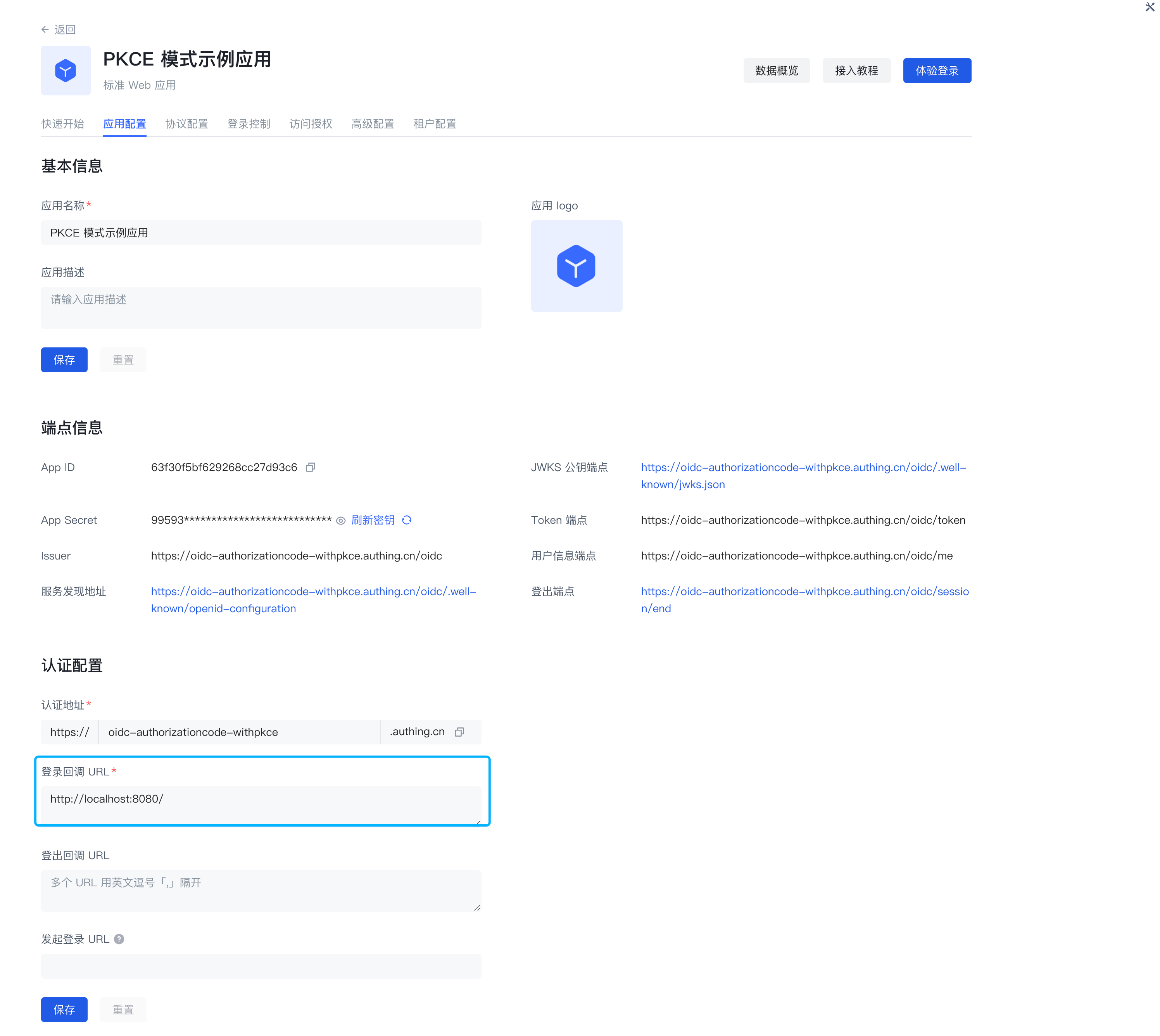
Task: Copy the .authing.cn authentication domain
Action: [459, 732]
